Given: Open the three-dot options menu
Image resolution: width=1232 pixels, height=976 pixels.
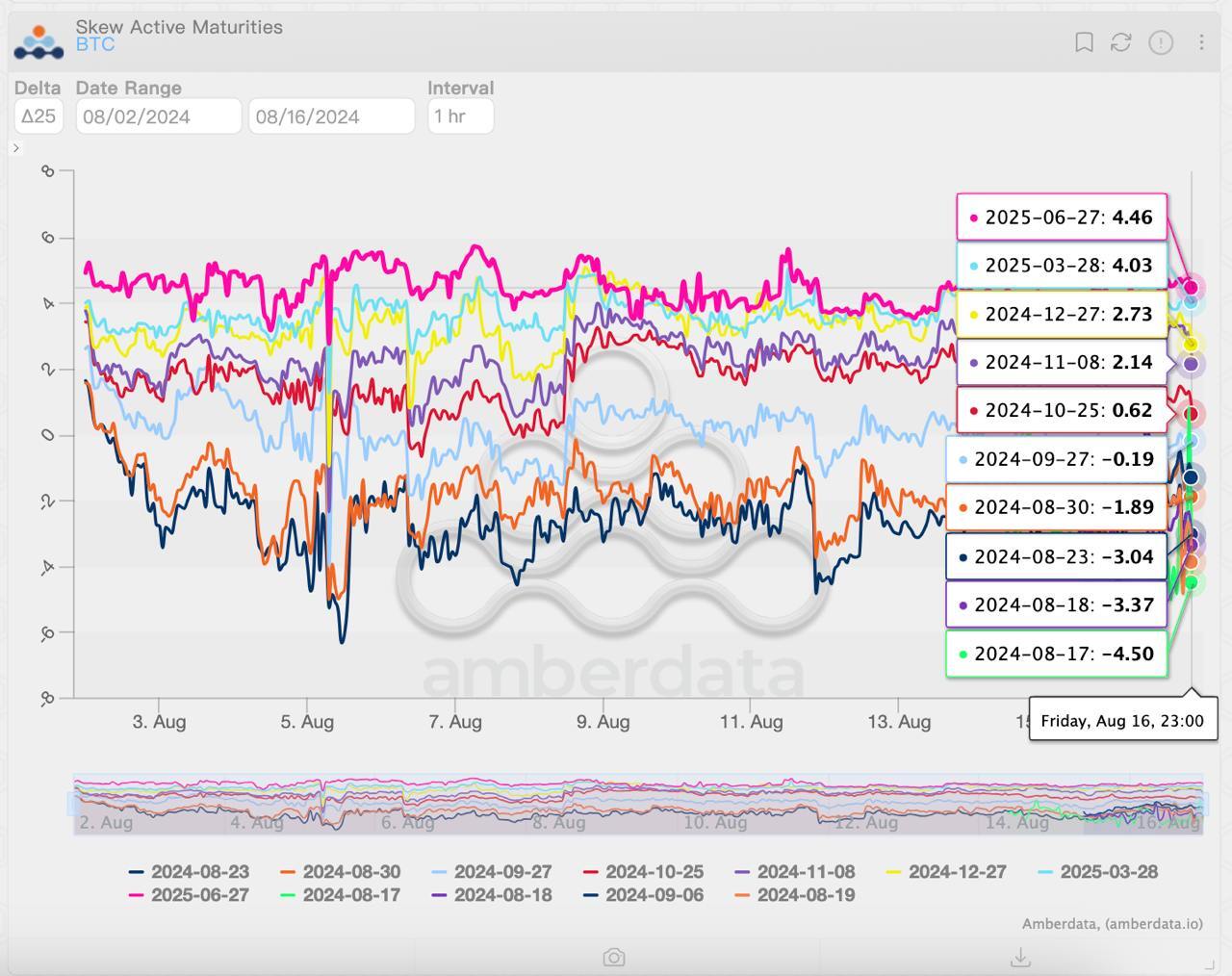Looking at the screenshot, I should tap(1201, 42).
